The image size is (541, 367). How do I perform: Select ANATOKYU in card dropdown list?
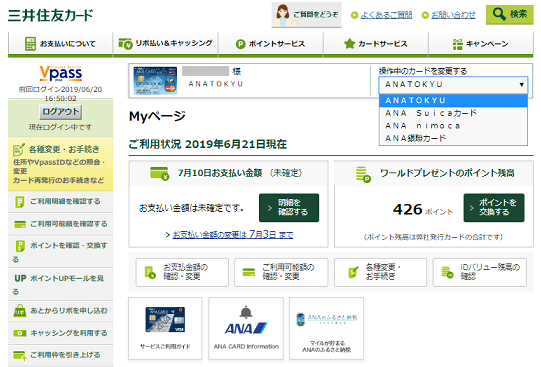tap(453, 100)
